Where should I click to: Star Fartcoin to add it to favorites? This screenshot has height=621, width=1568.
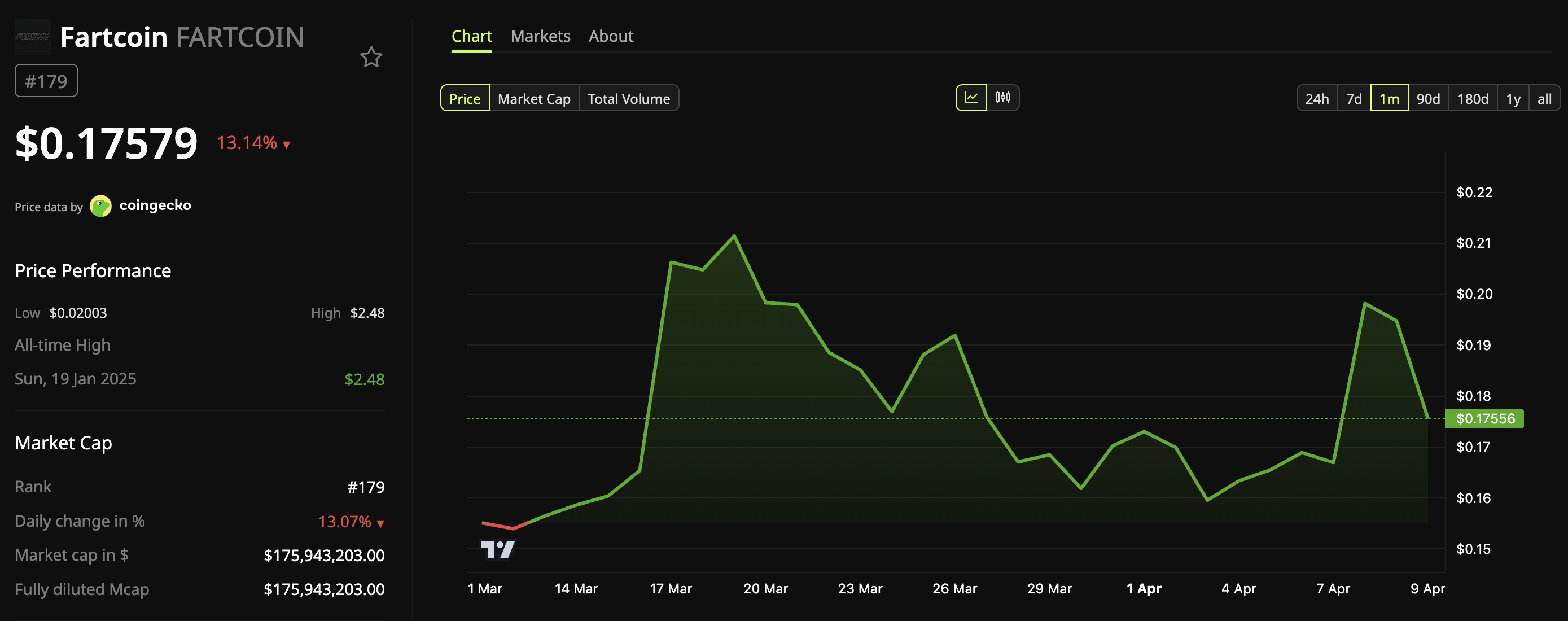(371, 57)
